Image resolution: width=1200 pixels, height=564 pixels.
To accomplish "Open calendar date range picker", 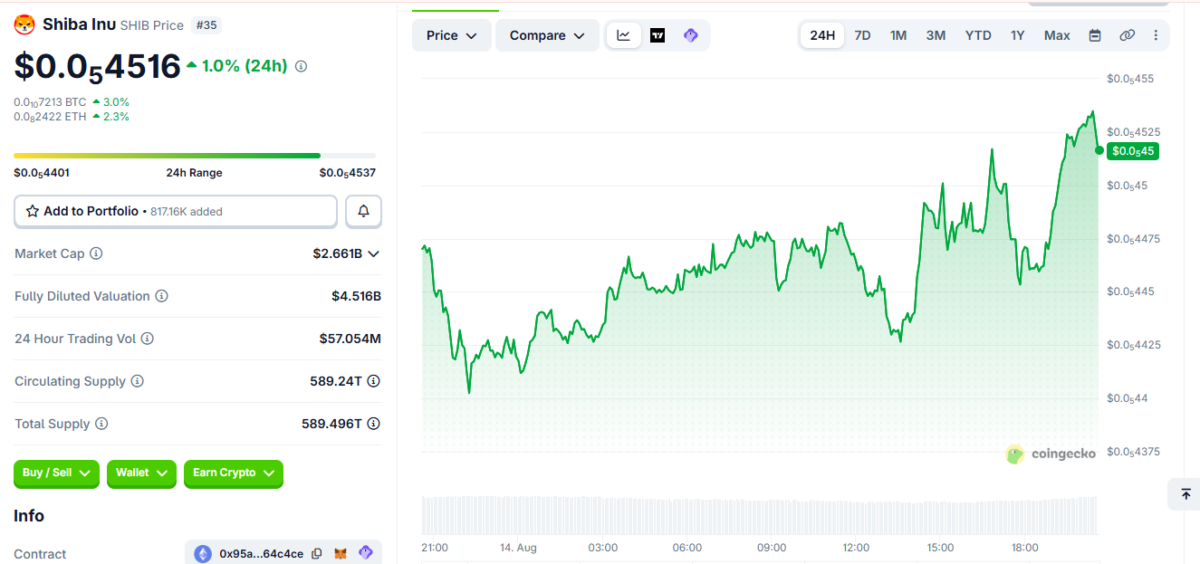I will (1095, 35).
